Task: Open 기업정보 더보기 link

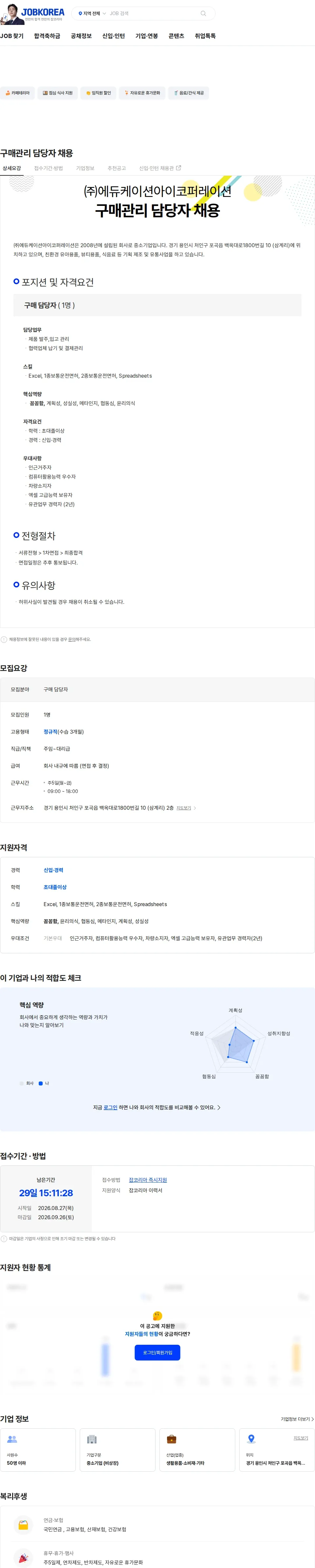Action: click(x=297, y=1419)
